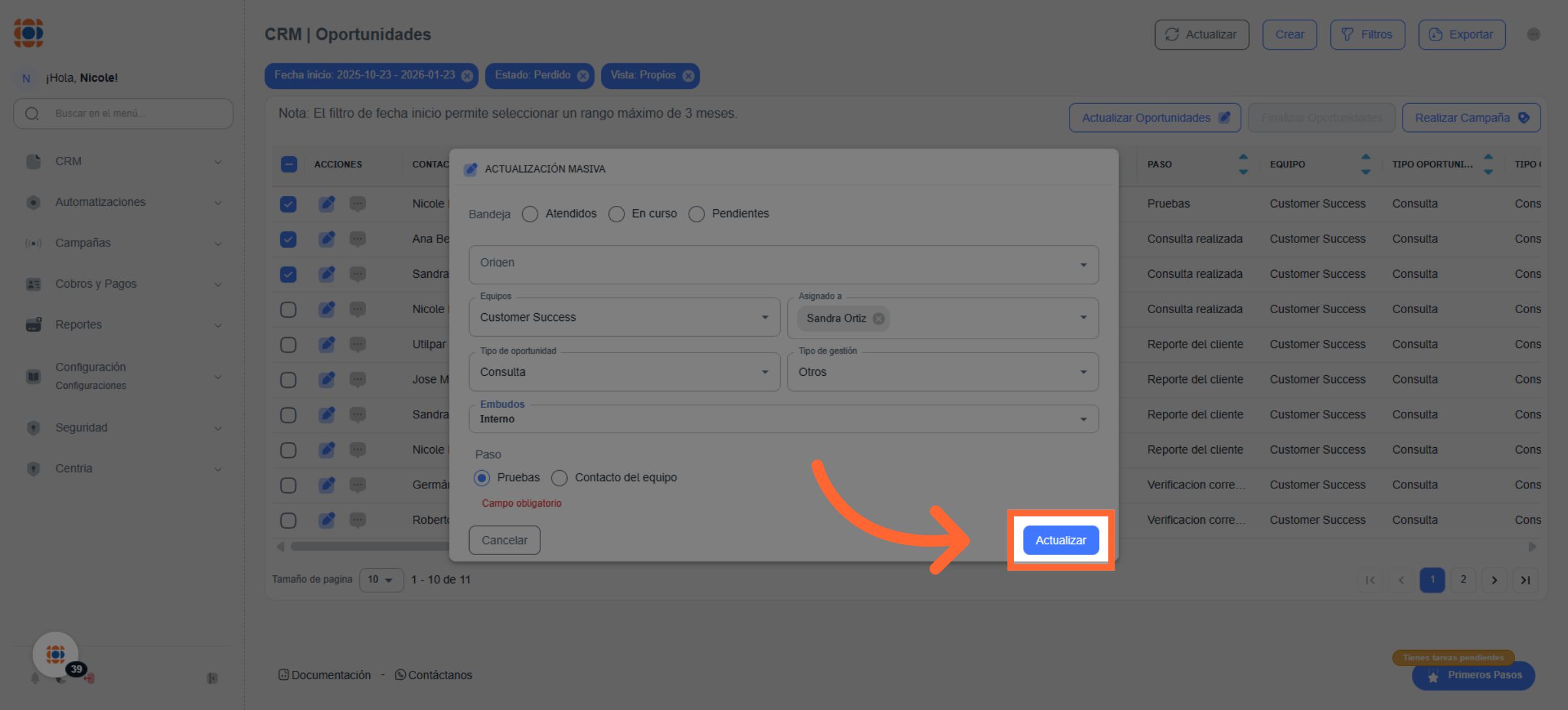Click the edit pencil icon in the Utilpar row
The width and height of the screenshot is (1568, 710).
coord(327,344)
